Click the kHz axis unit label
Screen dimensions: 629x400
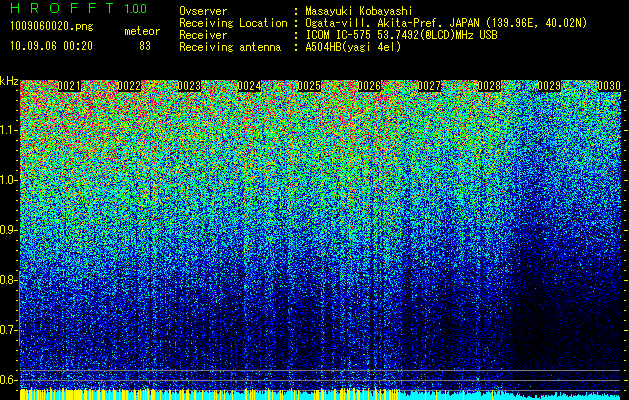[x=9, y=81]
